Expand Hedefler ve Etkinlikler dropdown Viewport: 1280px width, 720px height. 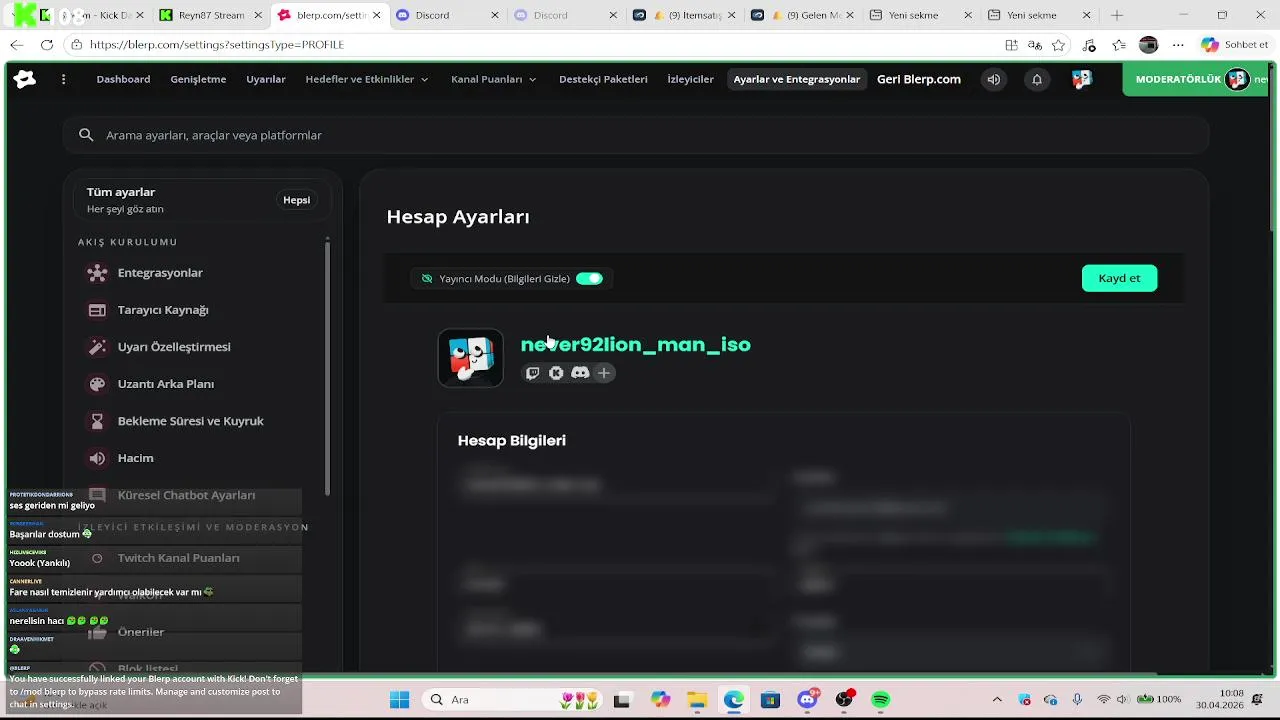[367, 80]
